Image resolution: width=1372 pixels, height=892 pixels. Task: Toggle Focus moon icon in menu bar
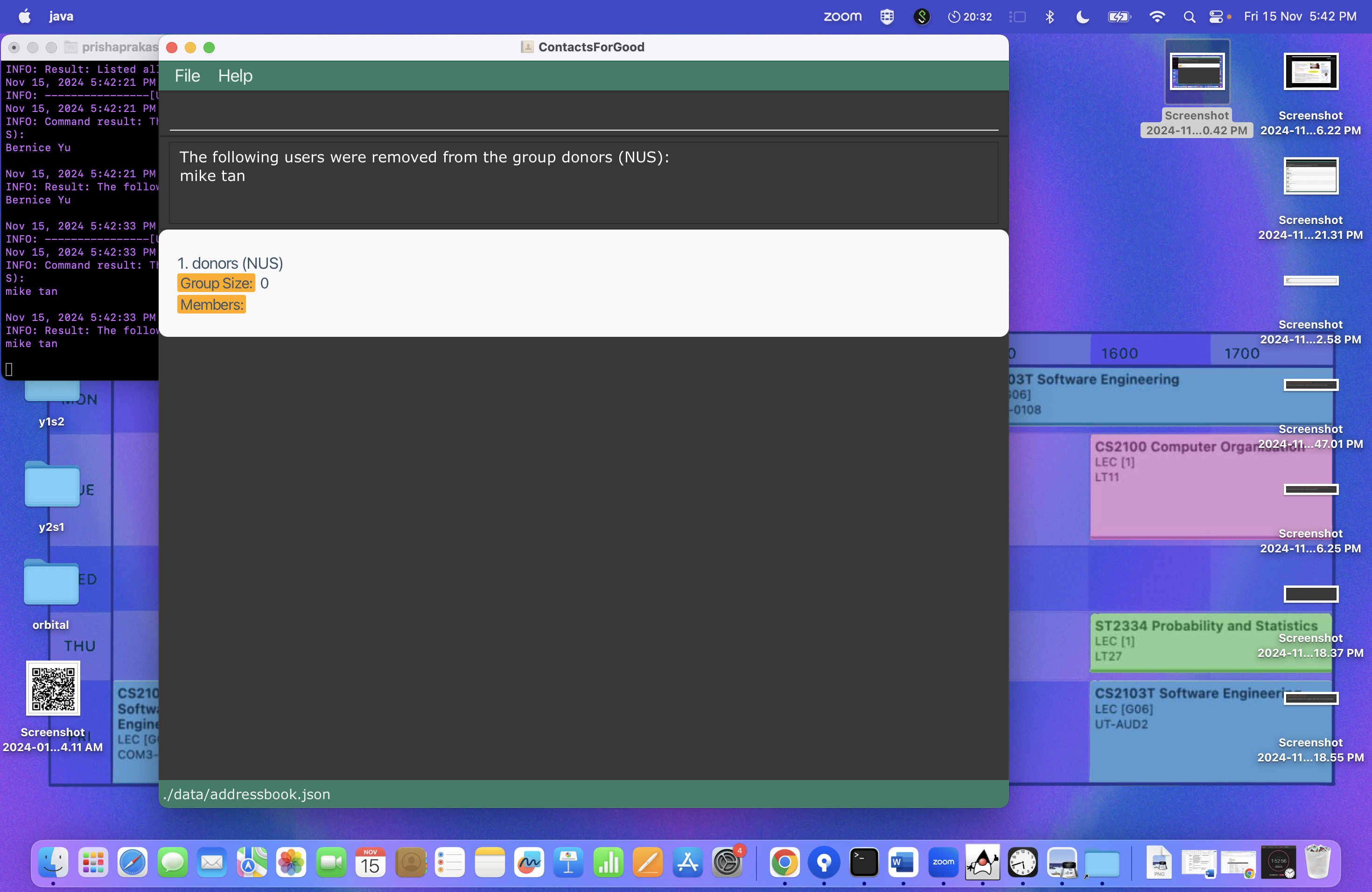click(1082, 17)
